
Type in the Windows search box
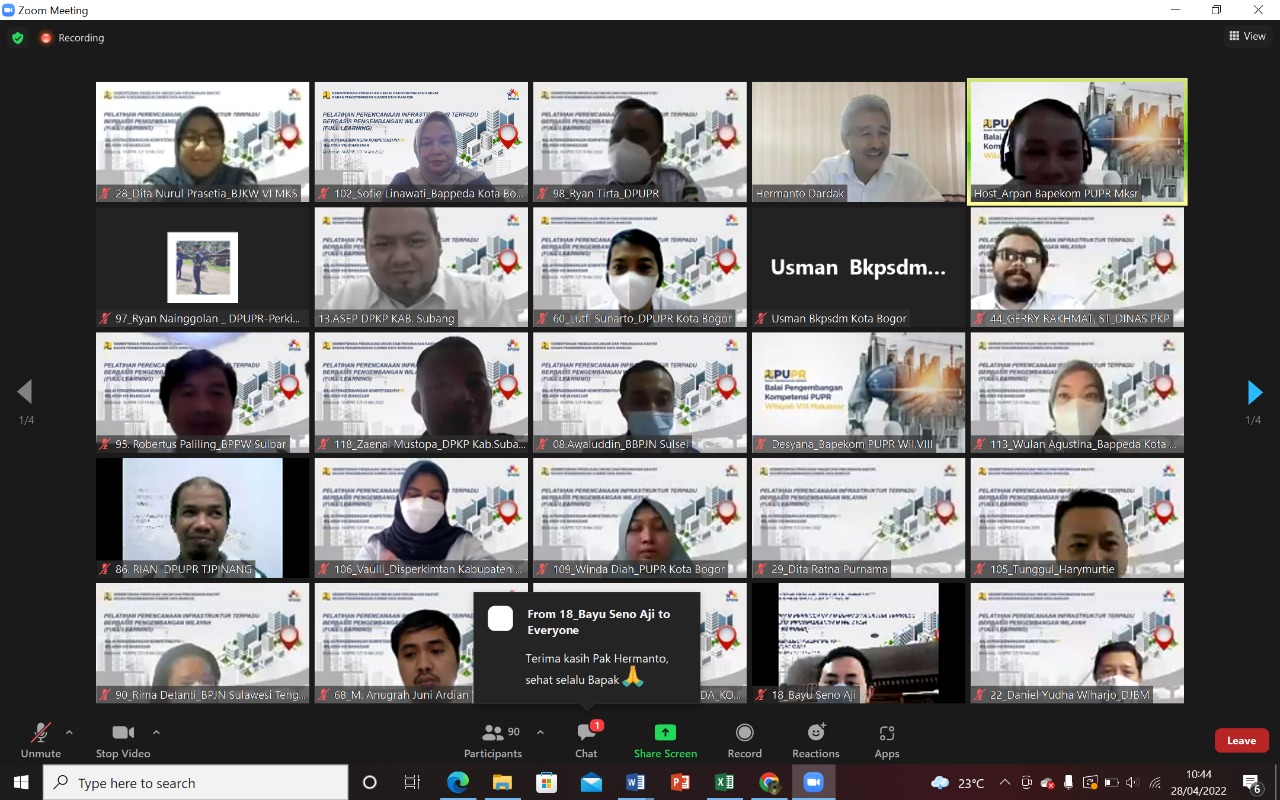click(x=195, y=783)
